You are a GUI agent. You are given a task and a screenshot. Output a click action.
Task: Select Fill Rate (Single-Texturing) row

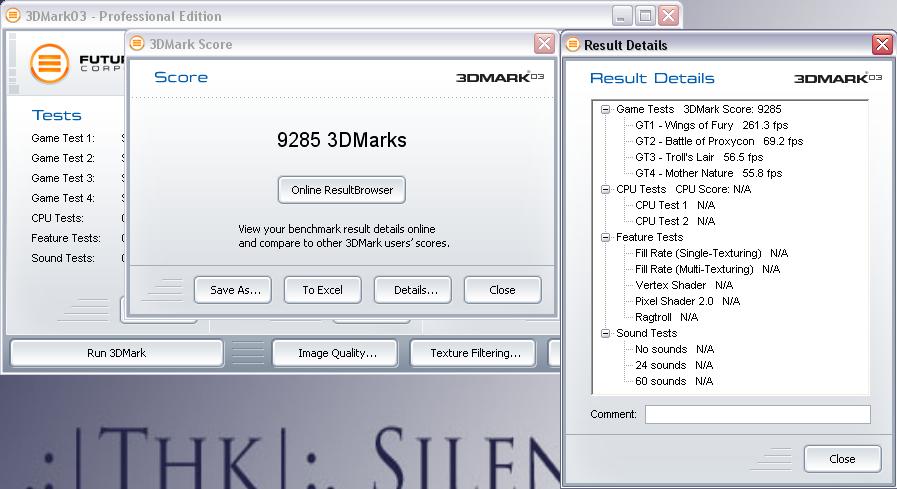[711, 253]
